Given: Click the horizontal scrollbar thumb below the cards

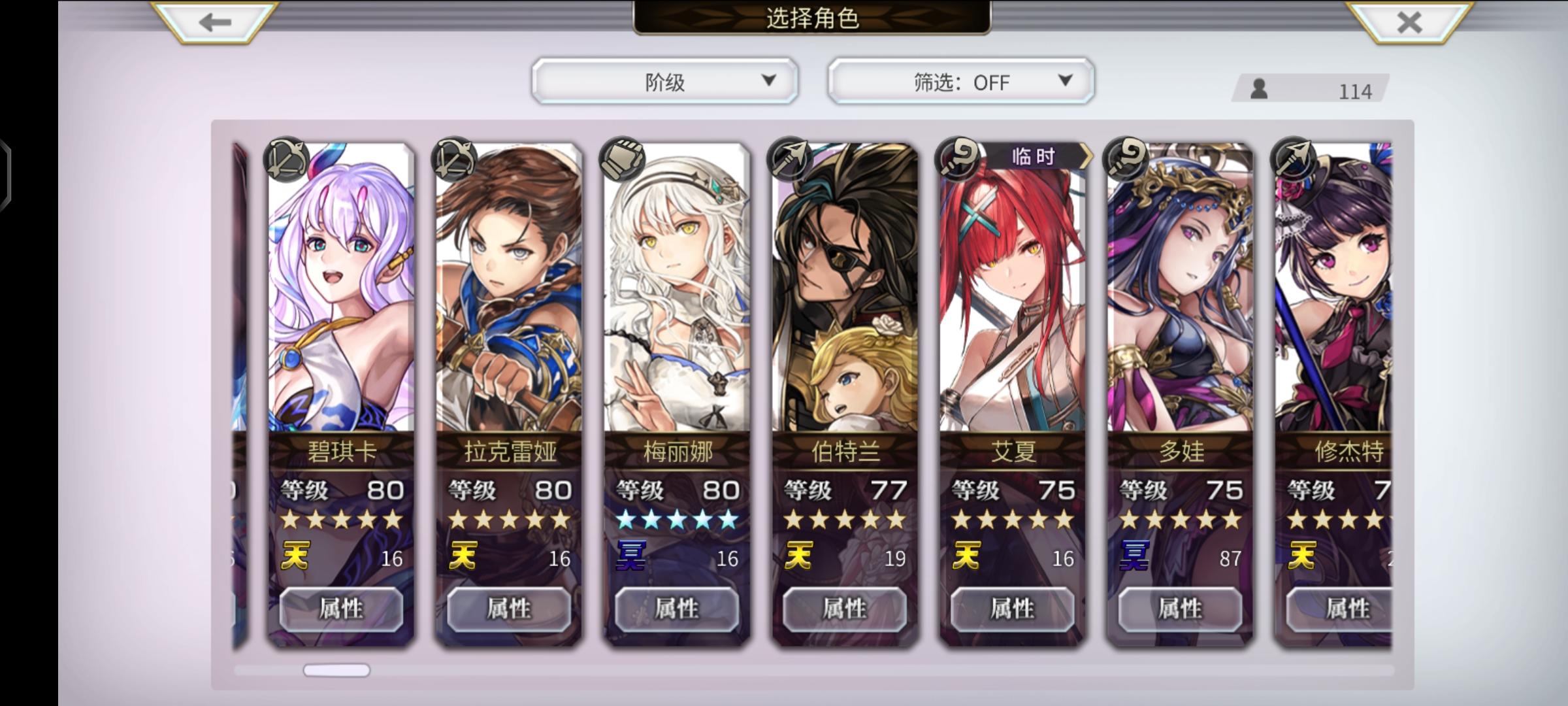Looking at the screenshot, I should 336,670.
